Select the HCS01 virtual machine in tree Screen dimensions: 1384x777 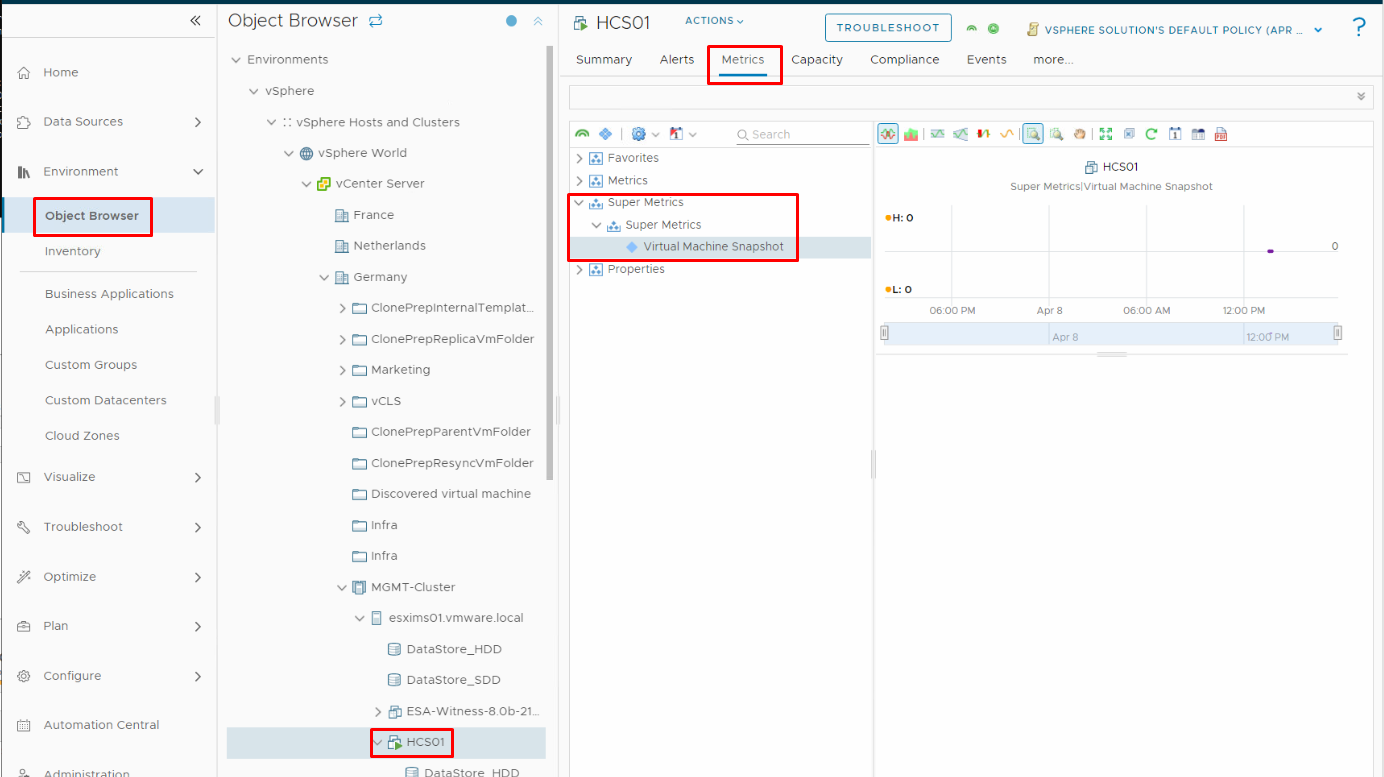click(x=425, y=743)
